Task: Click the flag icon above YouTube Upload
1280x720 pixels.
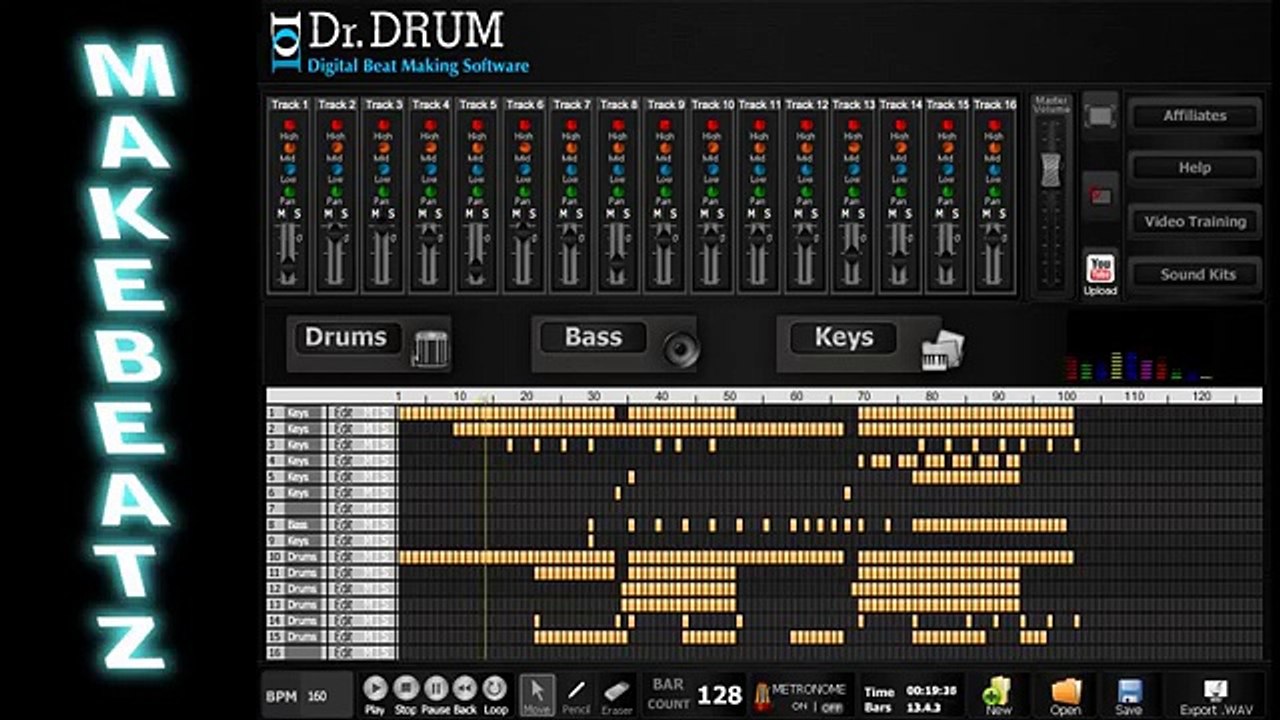Action: click(1100, 196)
